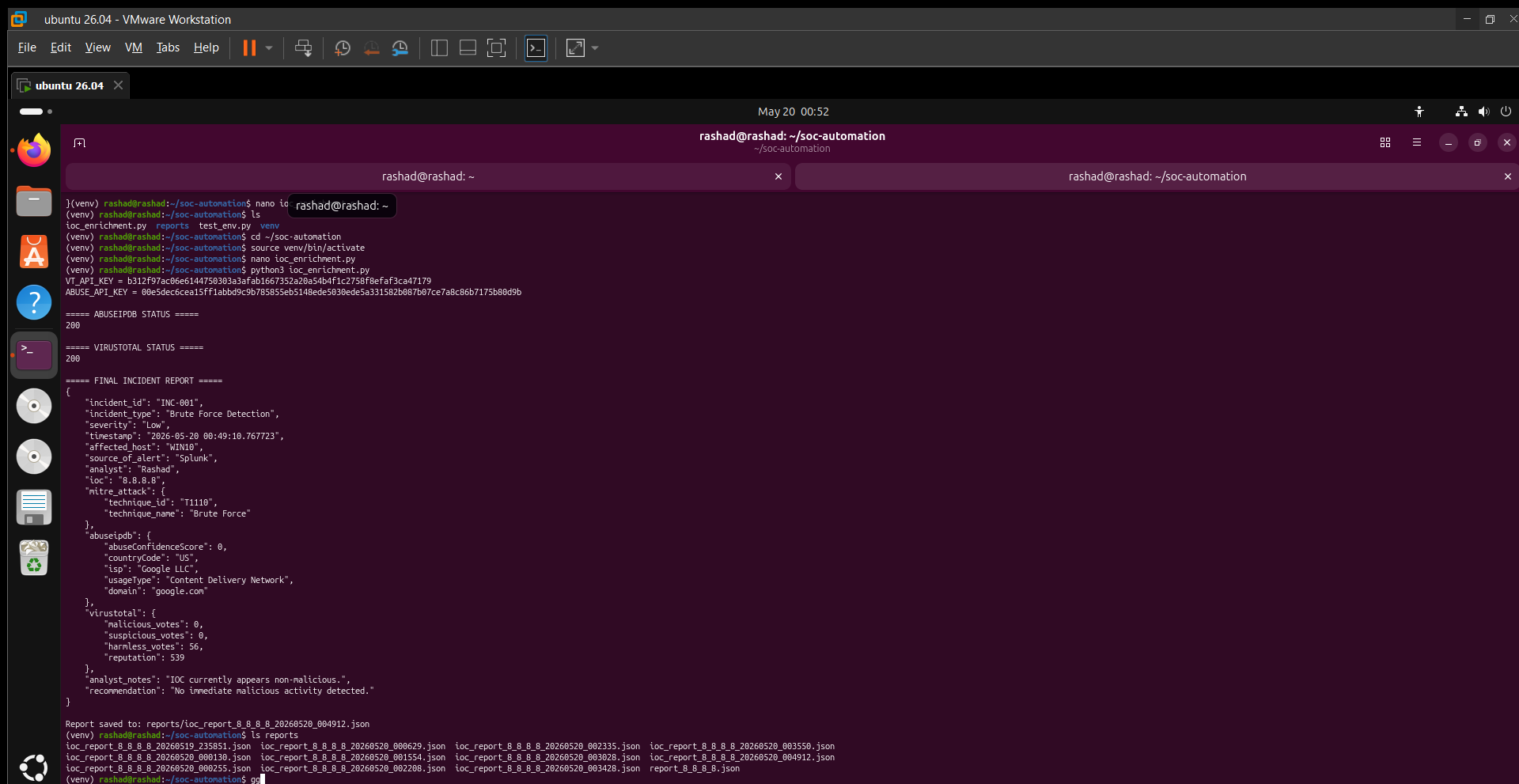Click the ABUSE_API_KEY output line
The image size is (1519, 784).
294,292
